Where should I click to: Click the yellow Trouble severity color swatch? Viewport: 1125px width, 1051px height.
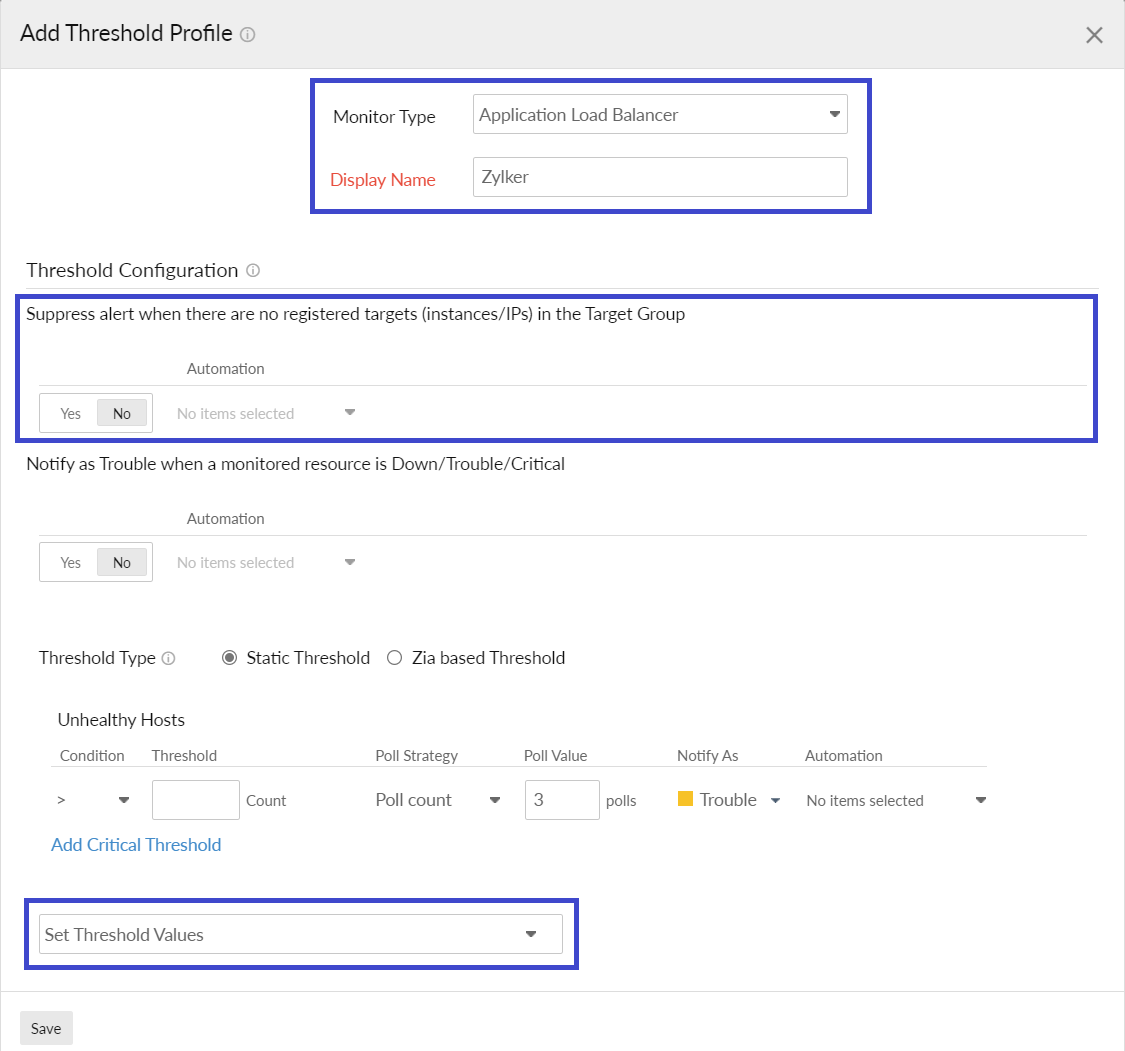(686, 798)
